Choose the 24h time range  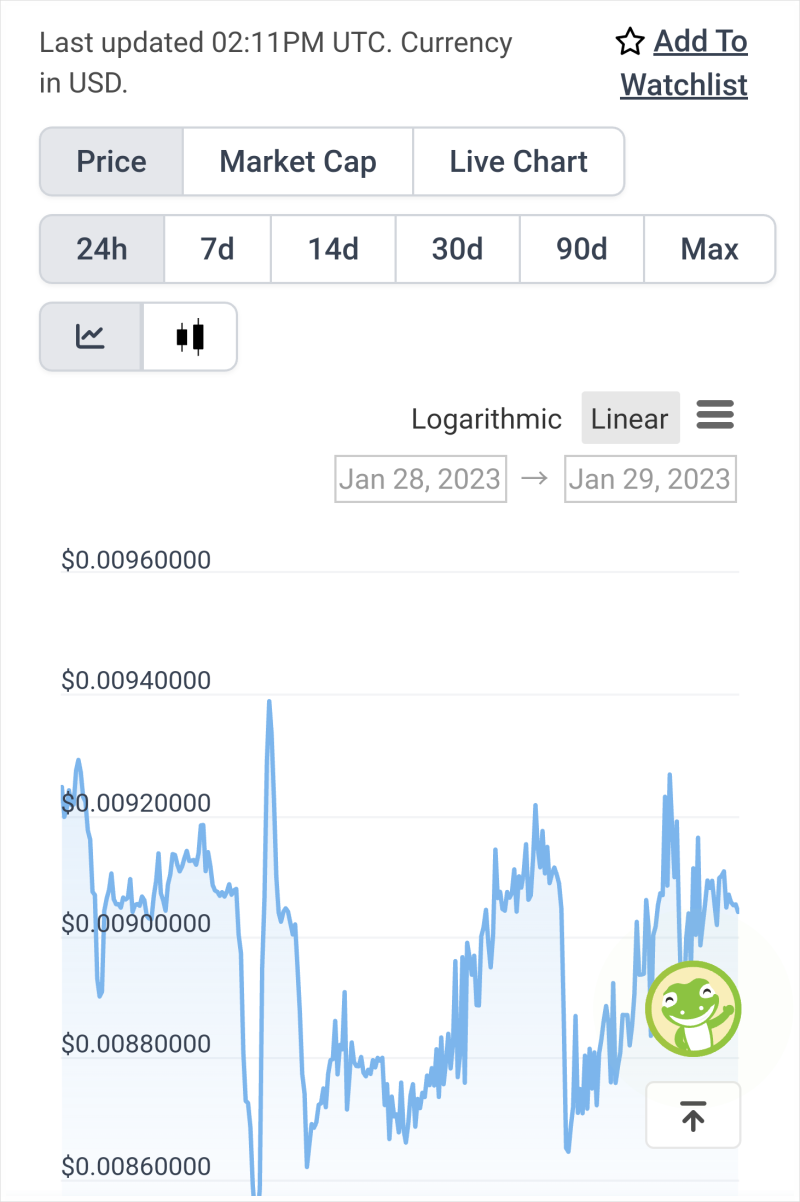(x=101, y=249)
